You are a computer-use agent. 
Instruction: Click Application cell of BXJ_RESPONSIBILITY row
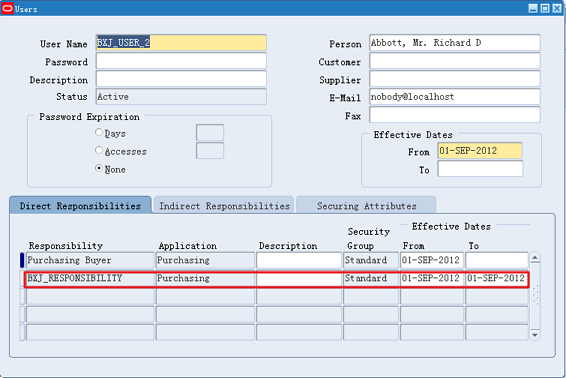point(205,278)
